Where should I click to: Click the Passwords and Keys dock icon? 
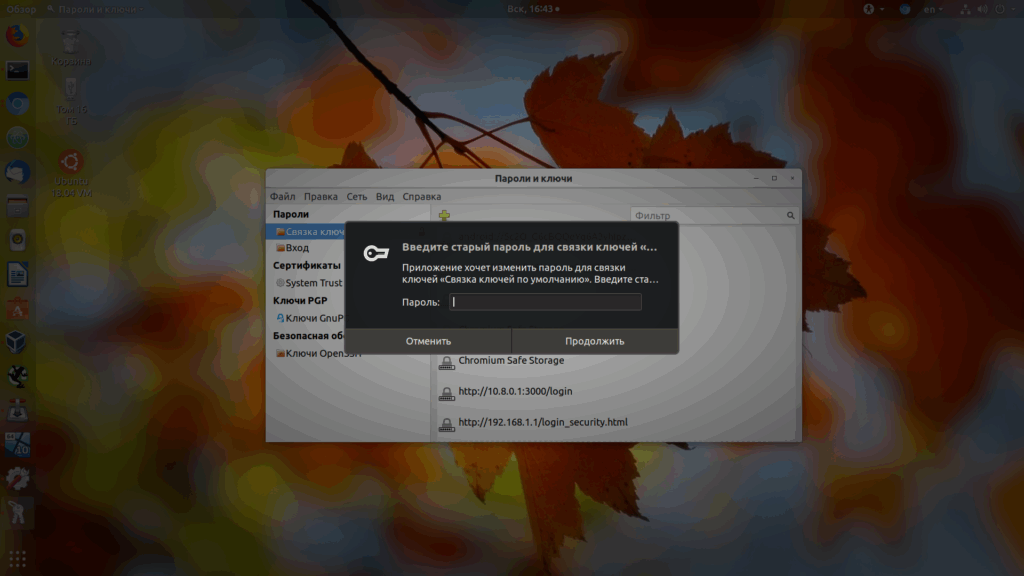[18, 513]
